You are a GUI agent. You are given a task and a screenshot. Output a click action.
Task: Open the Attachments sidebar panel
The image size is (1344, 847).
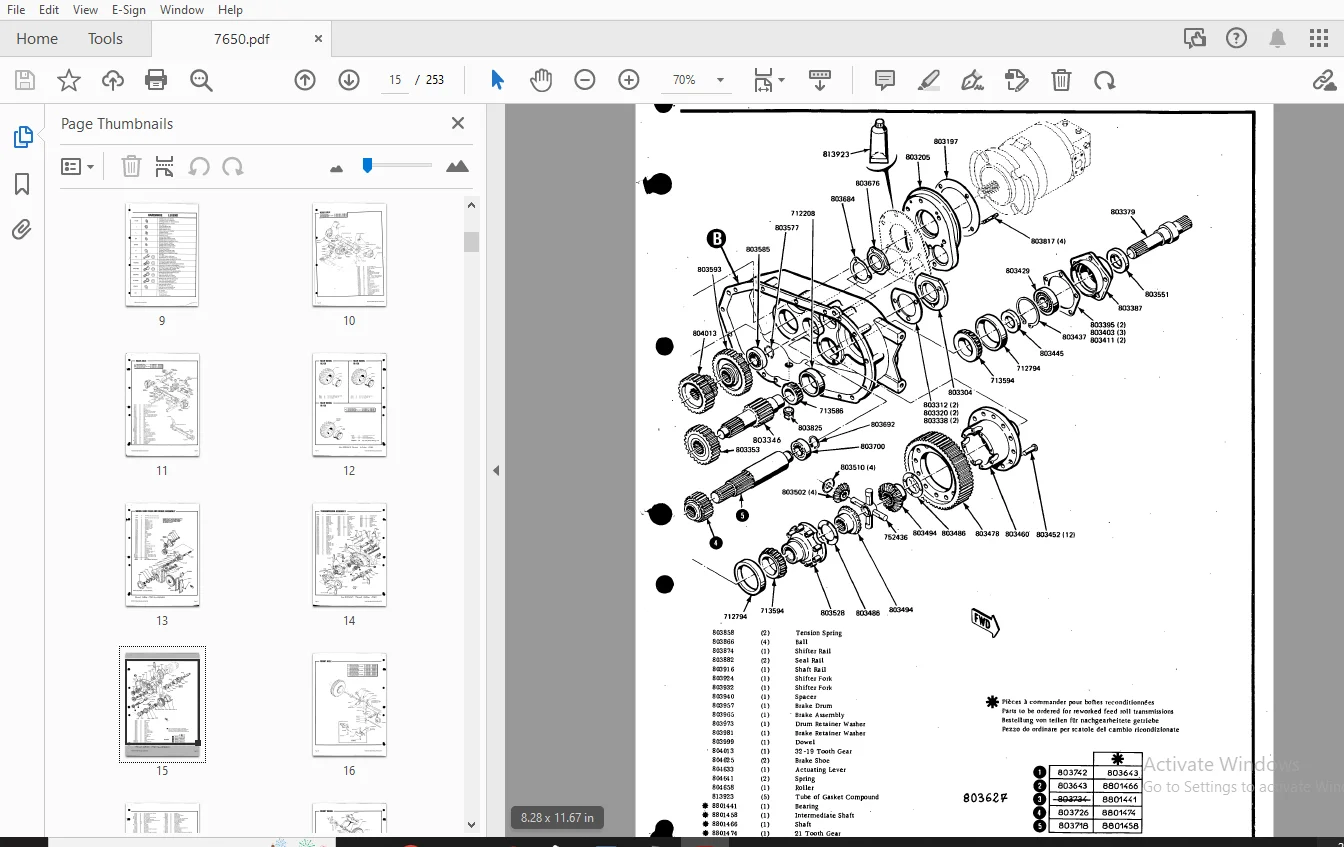coord(22,230)
